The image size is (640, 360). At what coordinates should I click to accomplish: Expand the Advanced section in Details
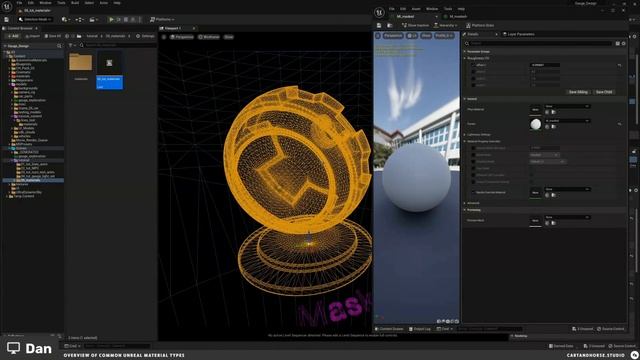click(465, 203)
